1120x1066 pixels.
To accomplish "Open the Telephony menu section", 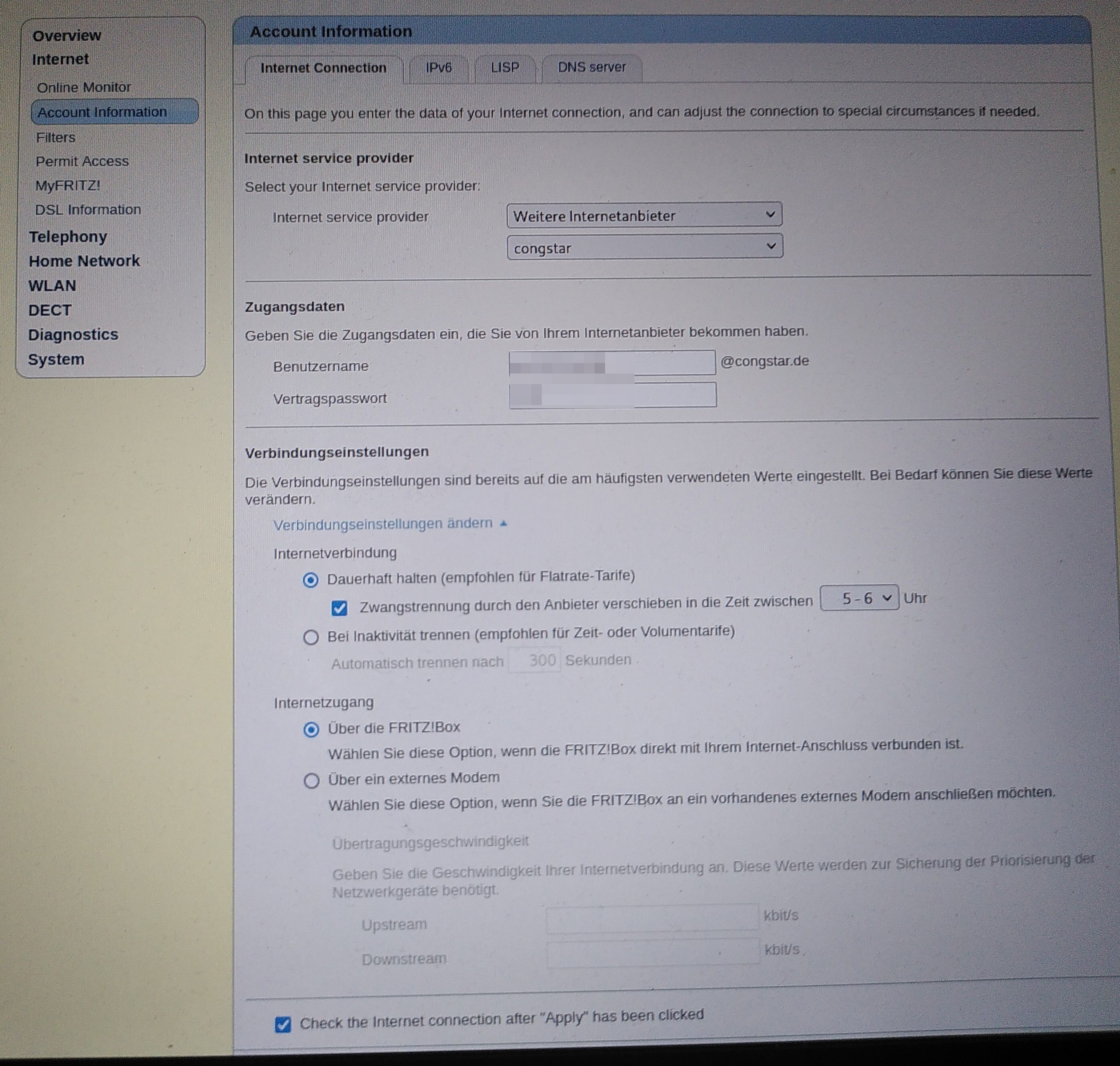I will pyautogui.click(x=68, y=236).
